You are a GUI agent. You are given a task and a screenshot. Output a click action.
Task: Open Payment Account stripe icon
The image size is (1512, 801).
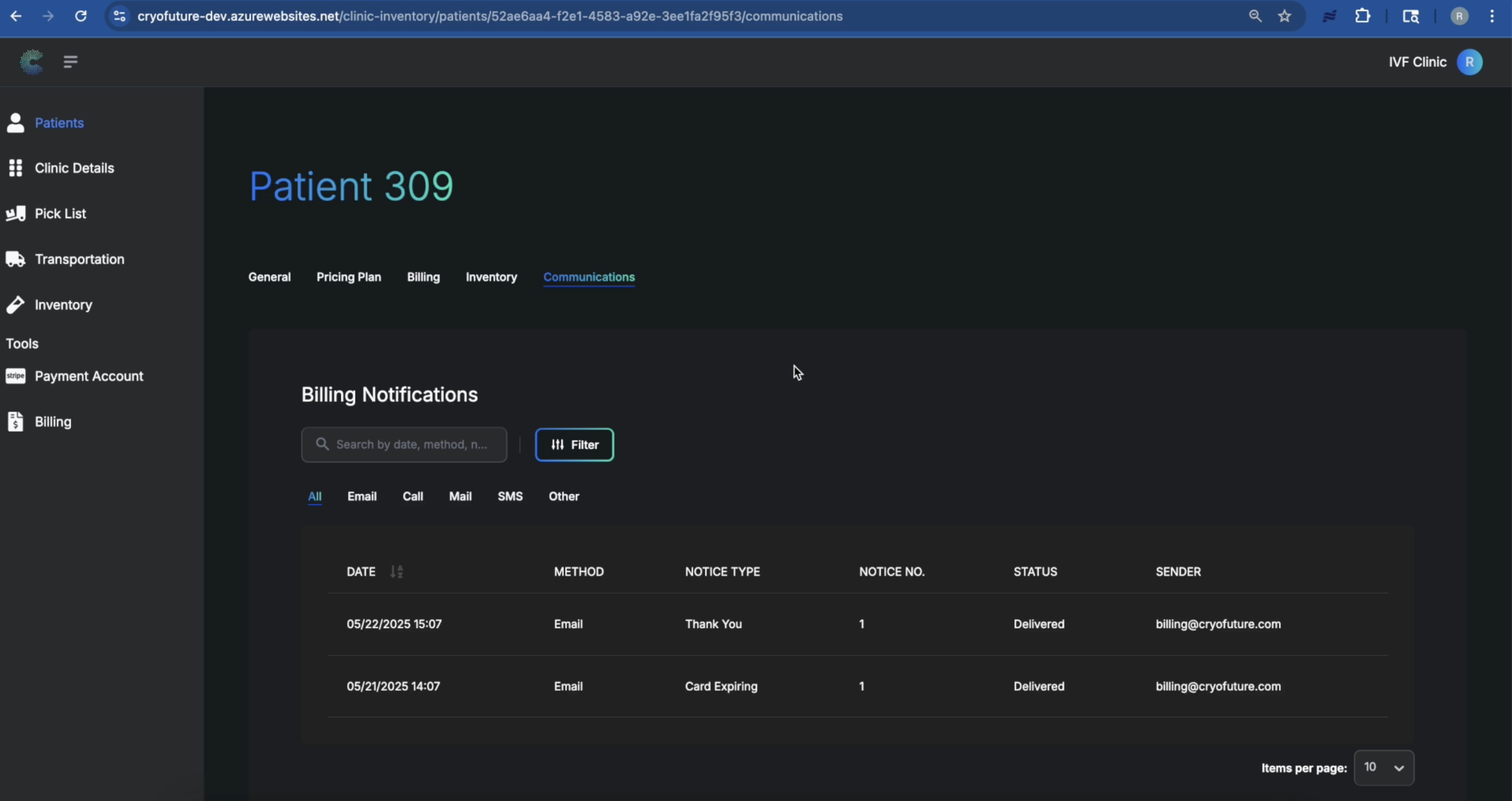click(16, 375)
